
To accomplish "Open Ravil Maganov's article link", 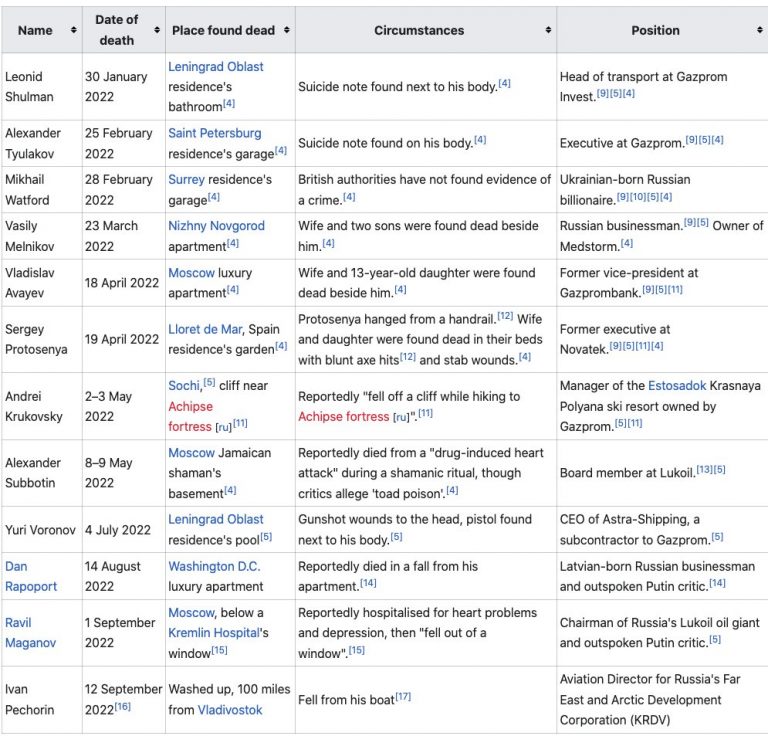I will (32, 632).
